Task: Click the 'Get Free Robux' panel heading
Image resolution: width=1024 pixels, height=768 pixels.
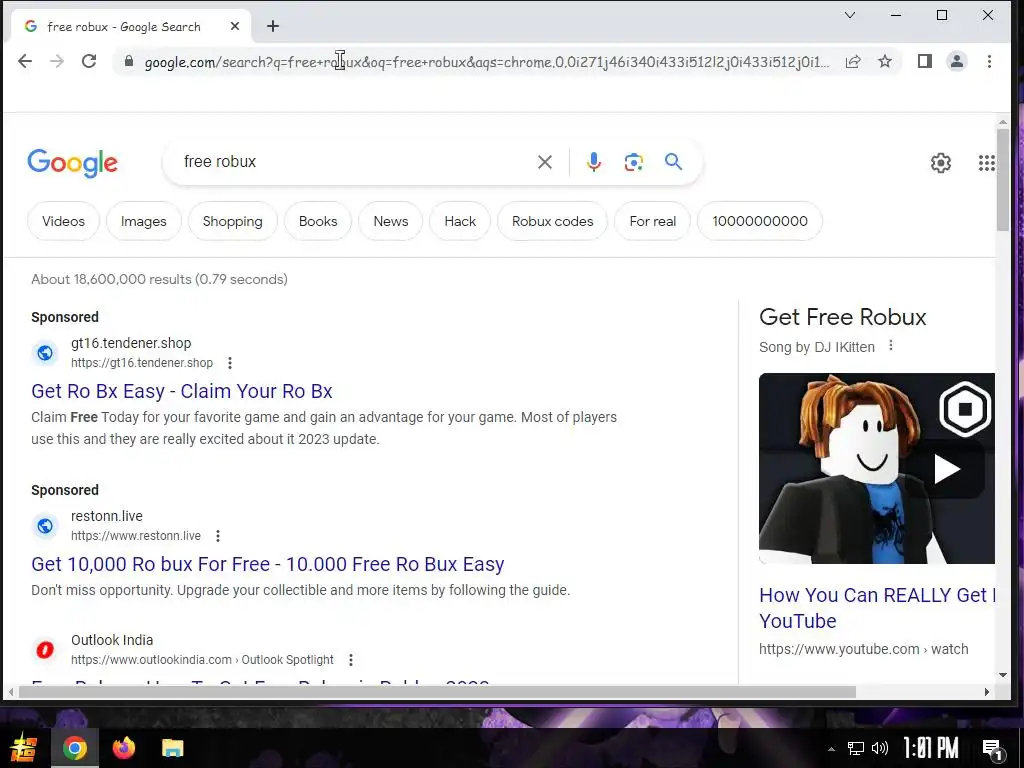Action: [x=842, y=317]
